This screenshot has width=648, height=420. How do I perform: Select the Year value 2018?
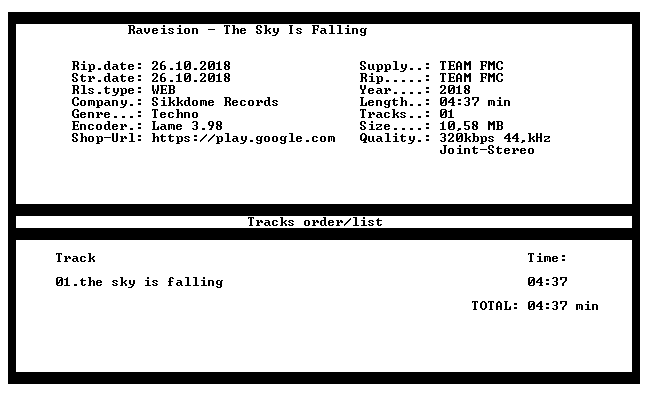455,90
